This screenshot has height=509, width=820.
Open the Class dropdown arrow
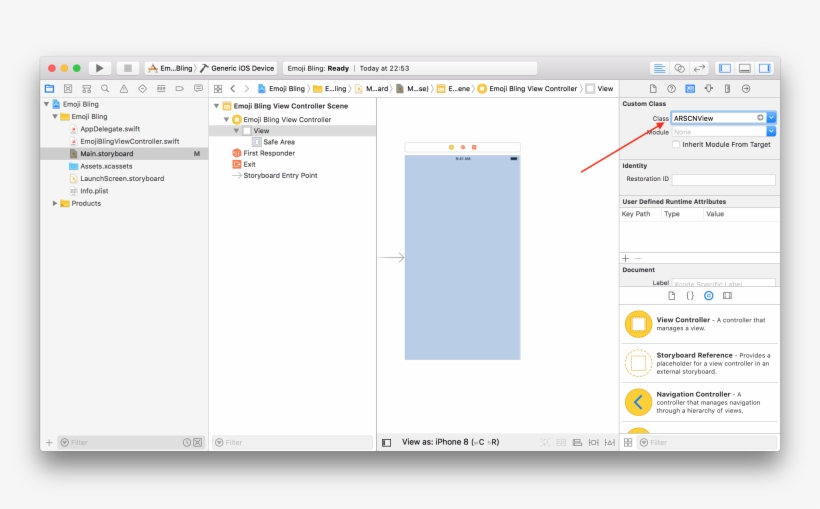(x=771, y=118)
